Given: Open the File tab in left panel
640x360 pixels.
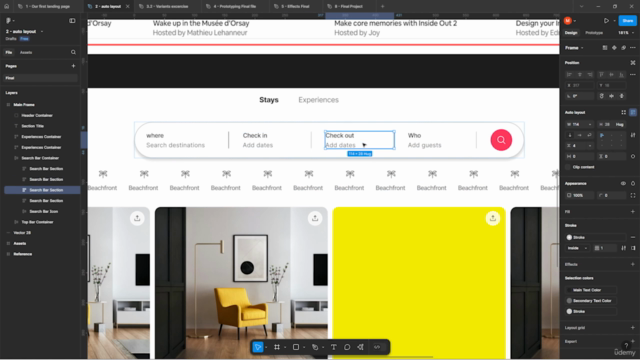Looking at the screenshot, I should 9,52.
